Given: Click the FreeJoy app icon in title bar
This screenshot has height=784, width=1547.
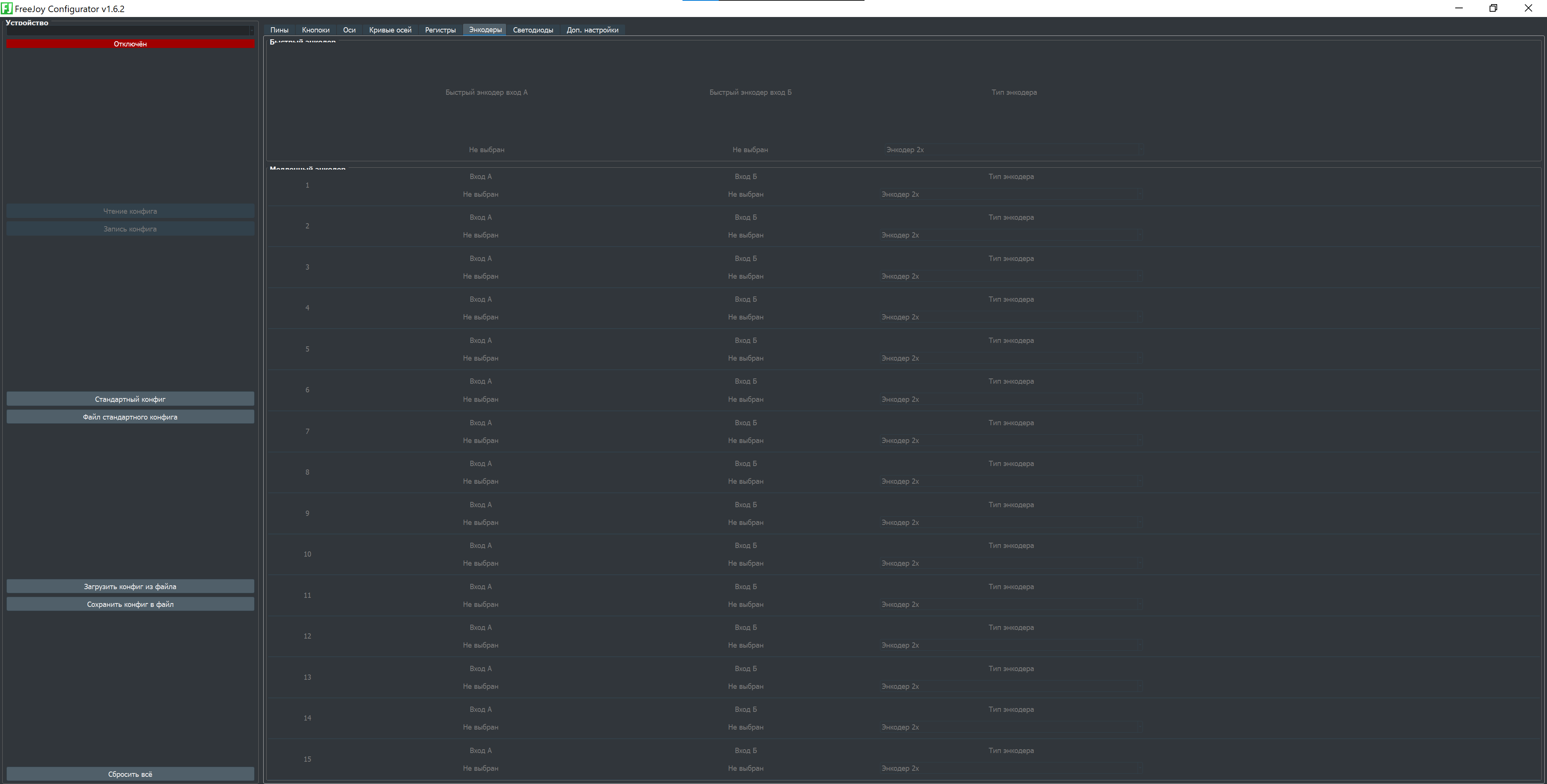Looking at the screenshot, I should tap(6, 8).
